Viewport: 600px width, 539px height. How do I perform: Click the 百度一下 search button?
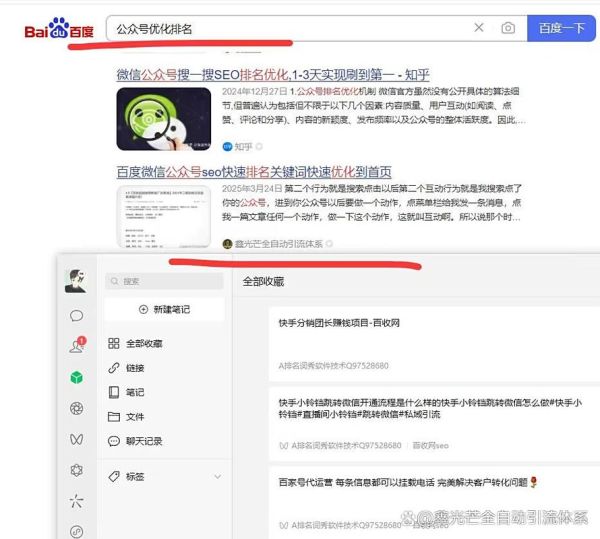coord(561,28)
